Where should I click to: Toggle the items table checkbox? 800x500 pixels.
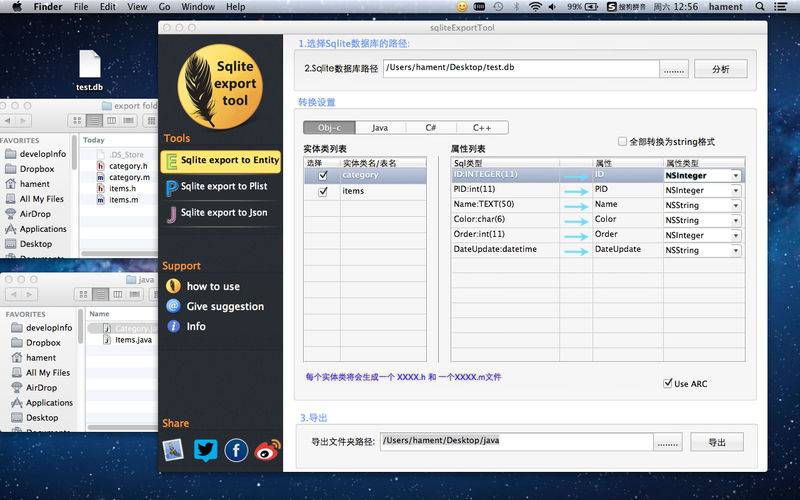pyautogui.click(x=322, y=192)
